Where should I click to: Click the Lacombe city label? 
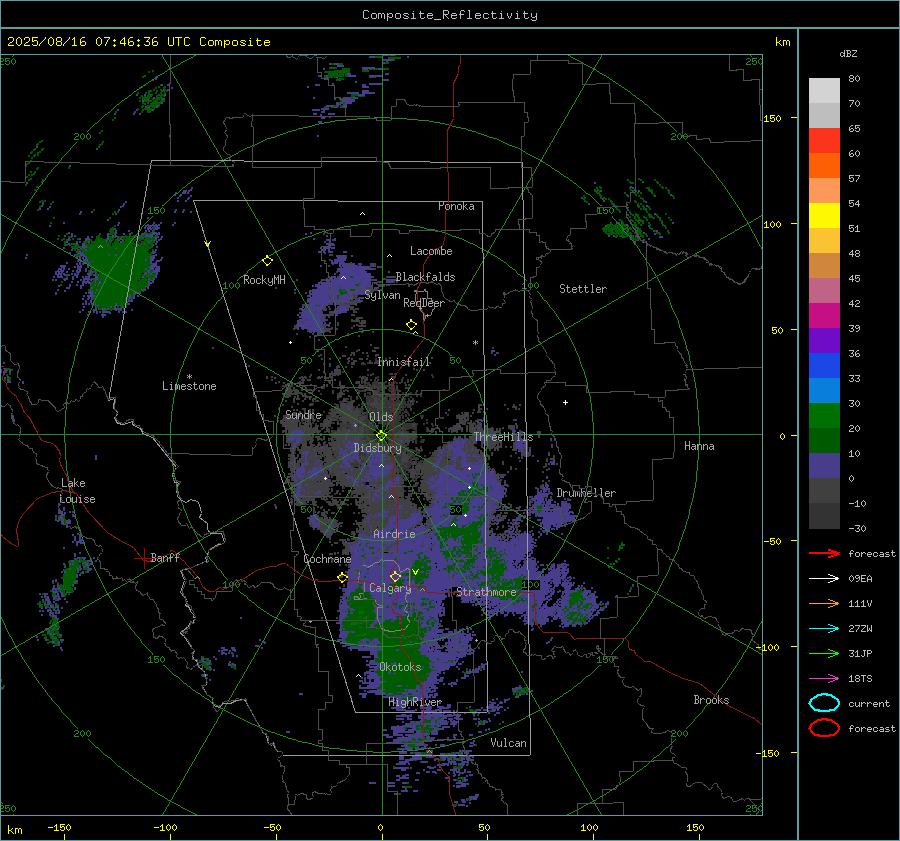click(431, 251)
